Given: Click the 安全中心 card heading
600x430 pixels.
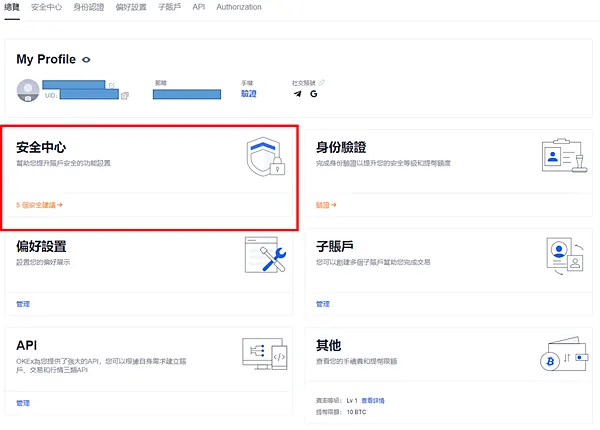Looking at the screenshot, I should point(41,147).
